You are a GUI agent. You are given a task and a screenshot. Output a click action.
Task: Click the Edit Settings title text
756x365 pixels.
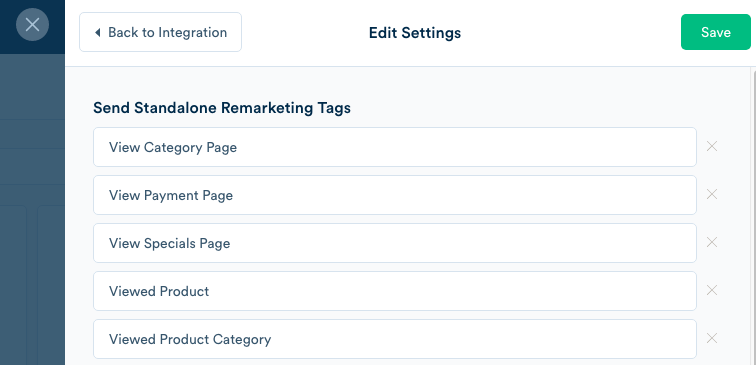click(x=415, y=33)
